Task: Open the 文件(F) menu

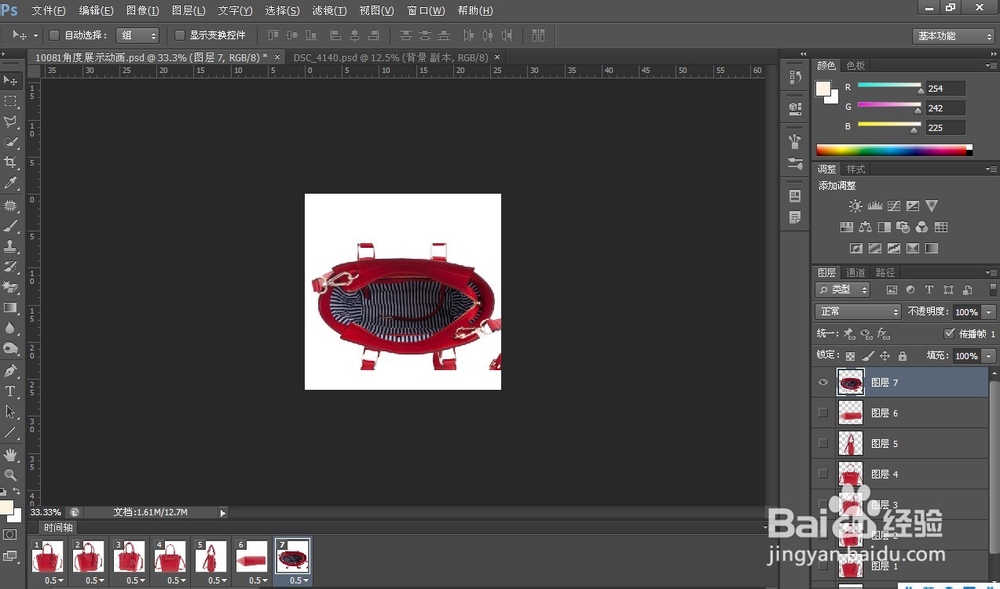Action: click(48, 11)
